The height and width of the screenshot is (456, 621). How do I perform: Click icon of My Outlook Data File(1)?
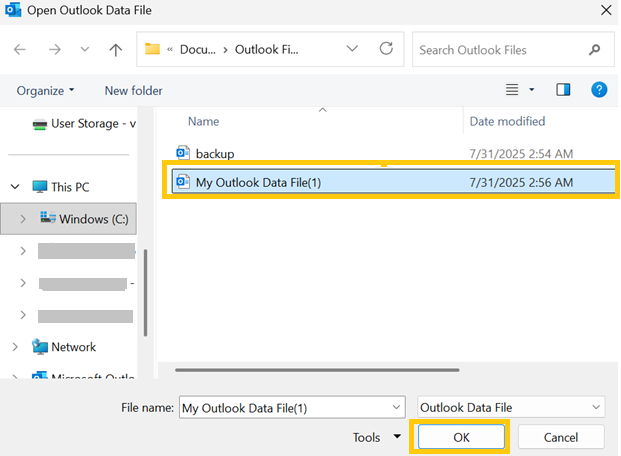(x=183, y=181)
